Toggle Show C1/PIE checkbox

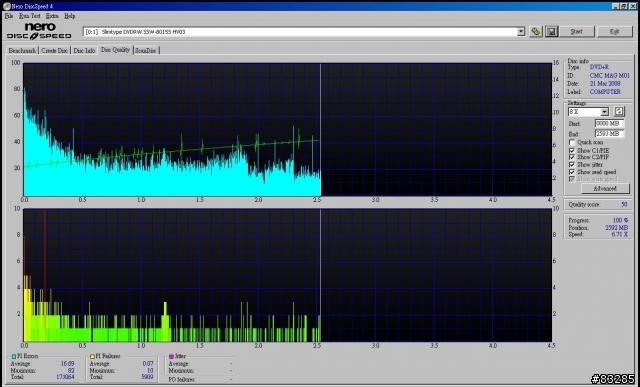point(572,151)
